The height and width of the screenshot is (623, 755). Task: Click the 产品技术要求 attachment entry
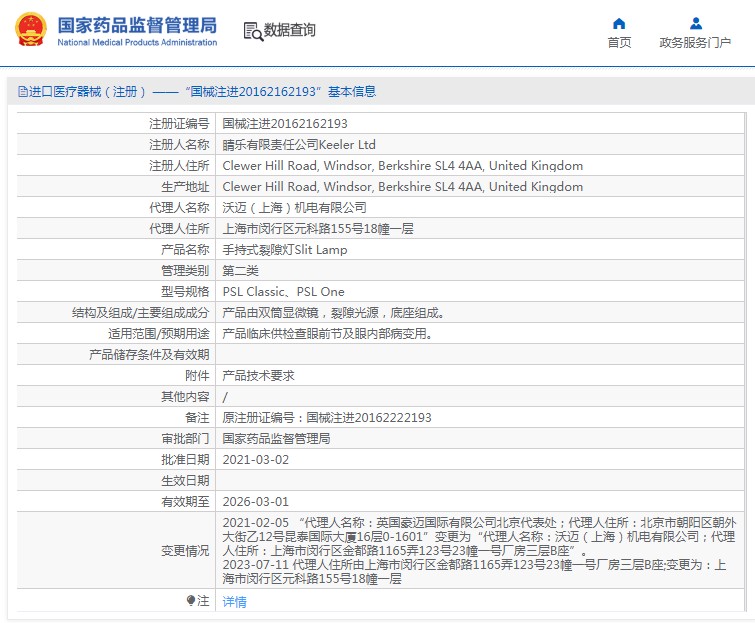point(258,376)
